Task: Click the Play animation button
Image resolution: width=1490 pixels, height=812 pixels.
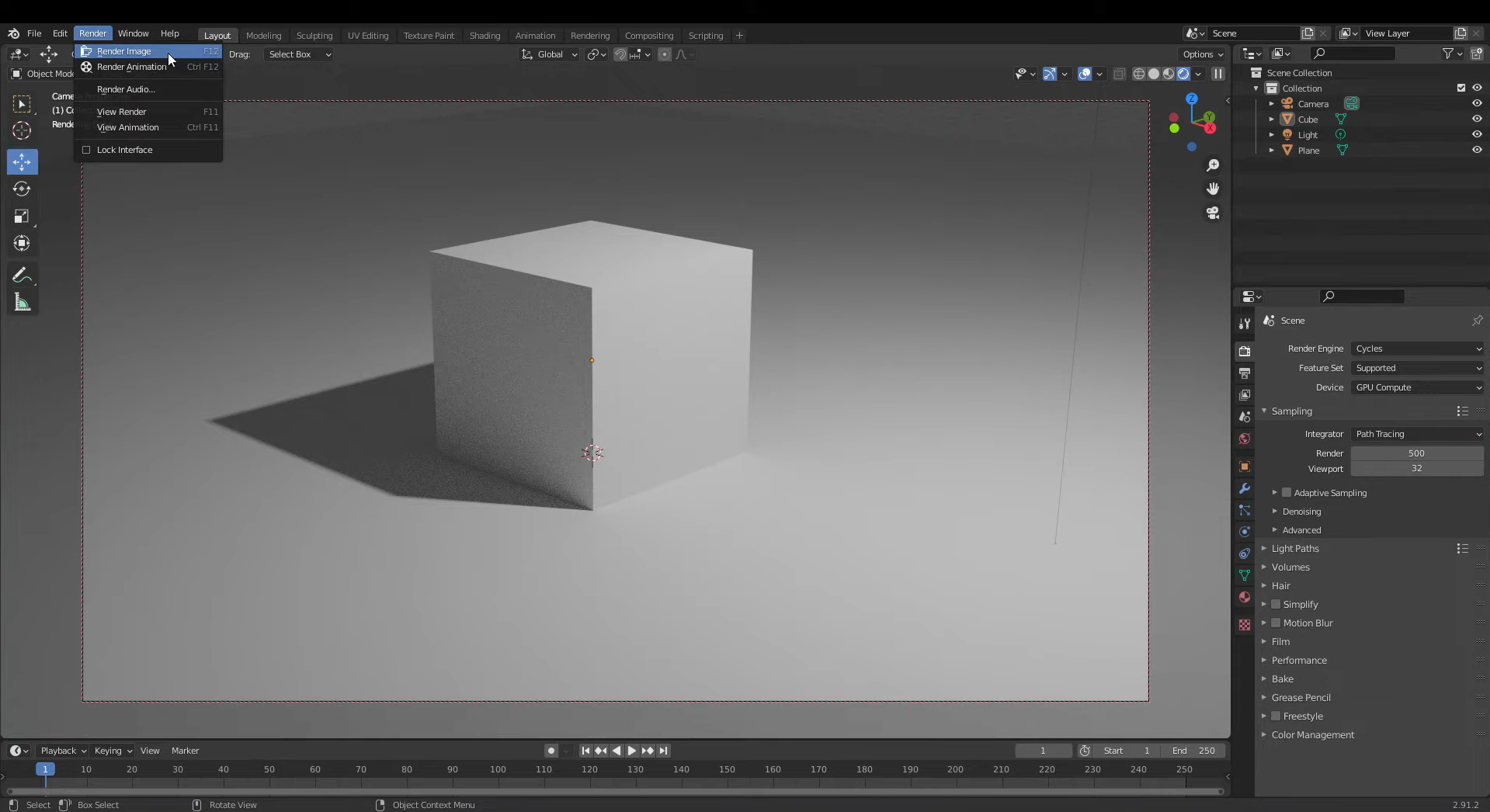Action: (x=631, y=751)
